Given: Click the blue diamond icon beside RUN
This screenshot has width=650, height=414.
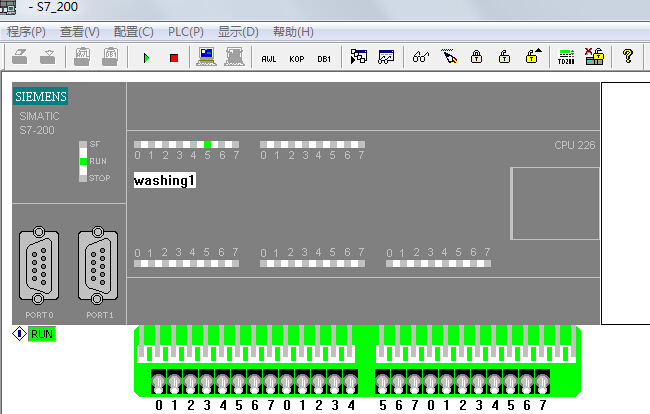Looking at the screenshot, I should tap(19, 334).
